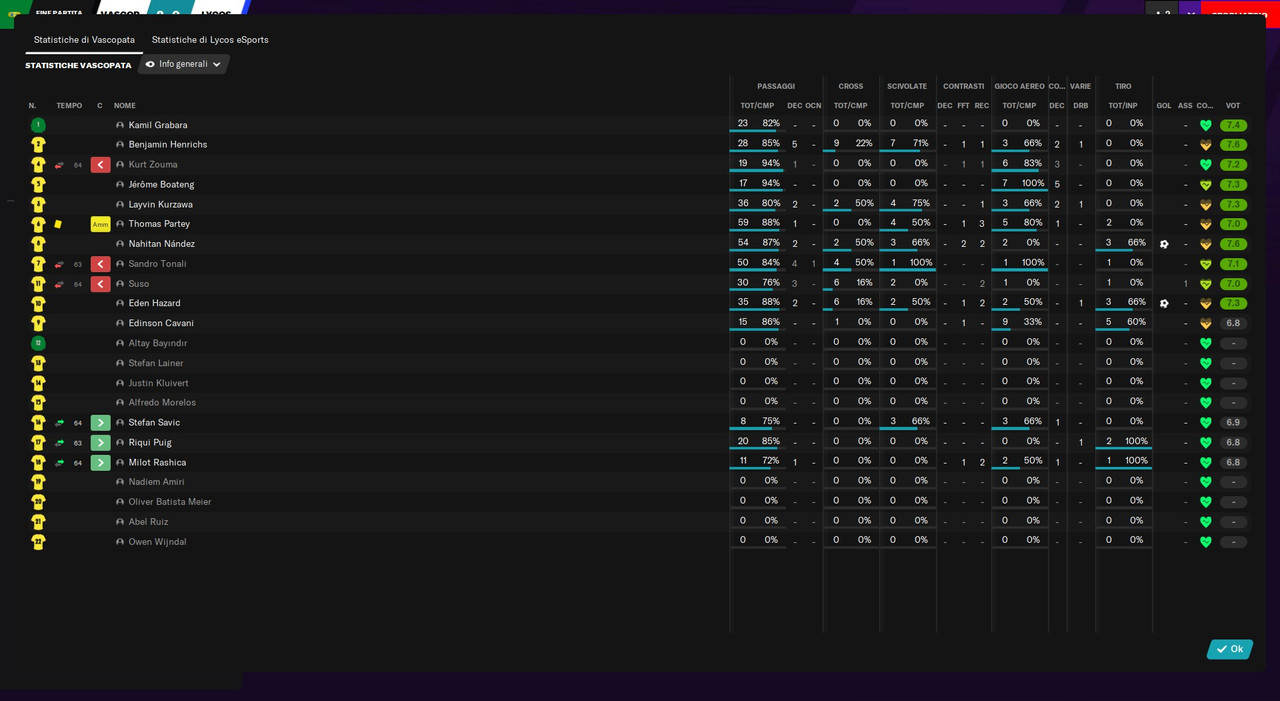The image size is (1280, 701).
Task: Click the GIOCO AEREO group header
Action: click(1019, 87)
